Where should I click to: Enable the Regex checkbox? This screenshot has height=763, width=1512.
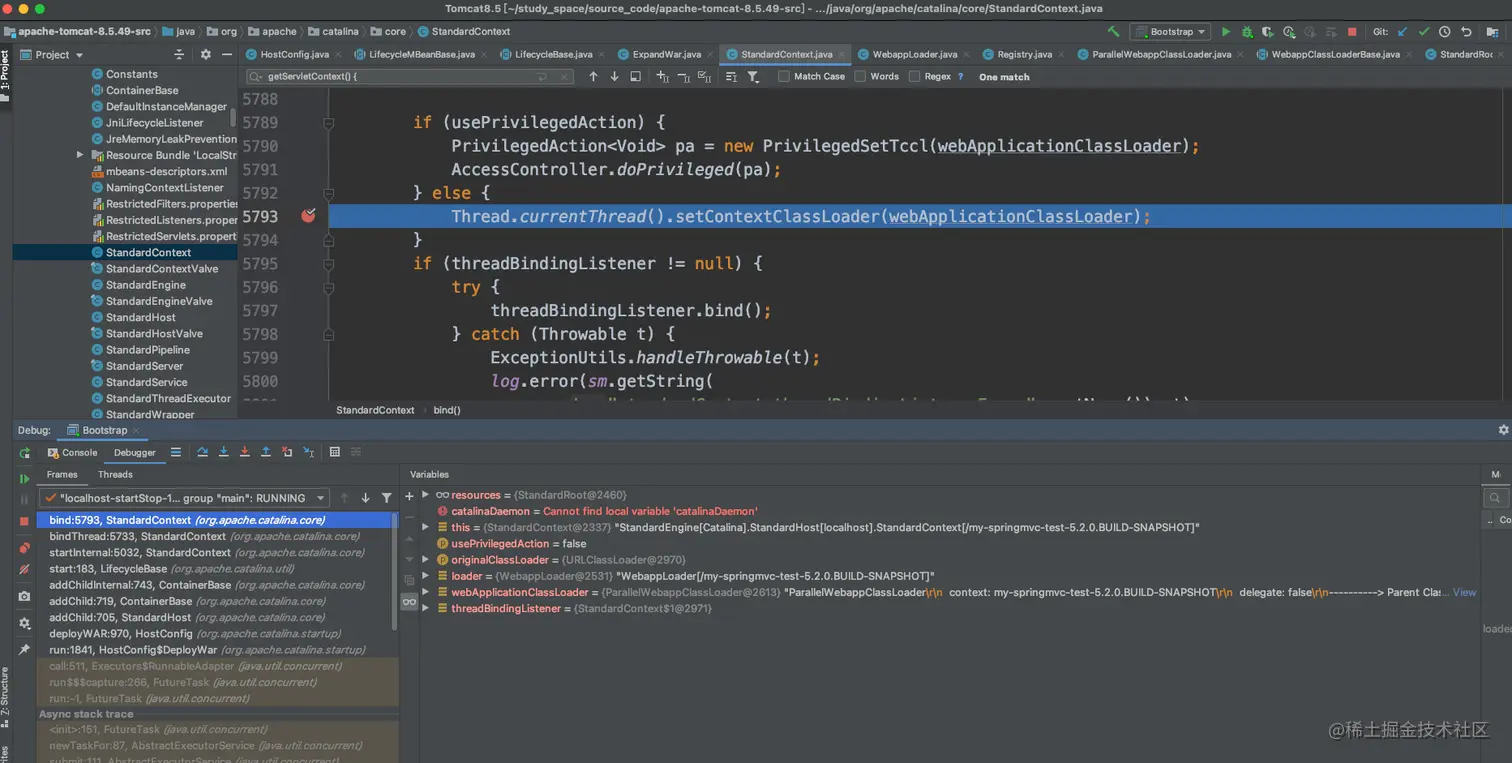pyautogui.click(x=914, y=76)
